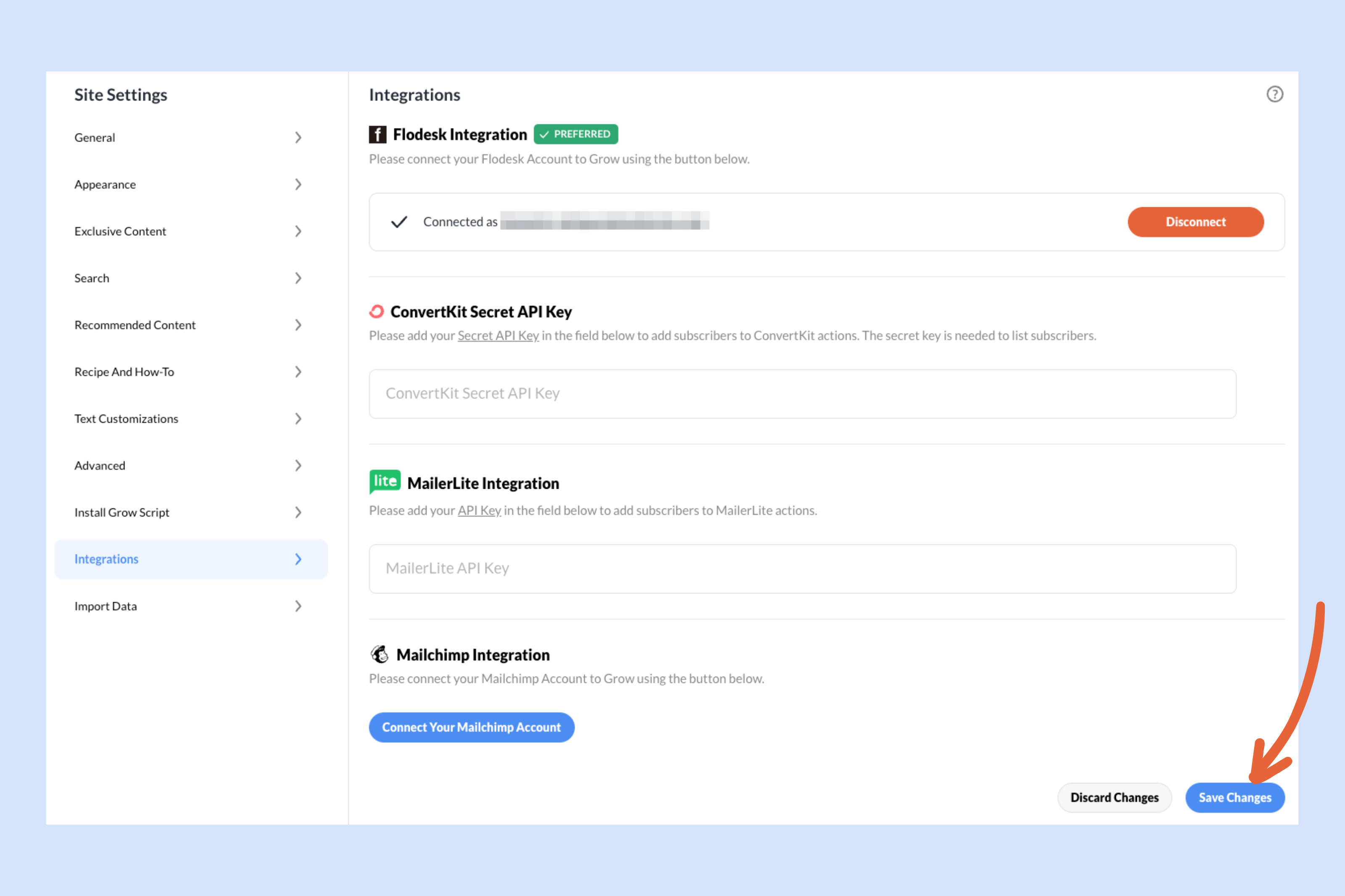Connect Your Mailchimp Account button
1345x896 pixels.
point(471,727)
